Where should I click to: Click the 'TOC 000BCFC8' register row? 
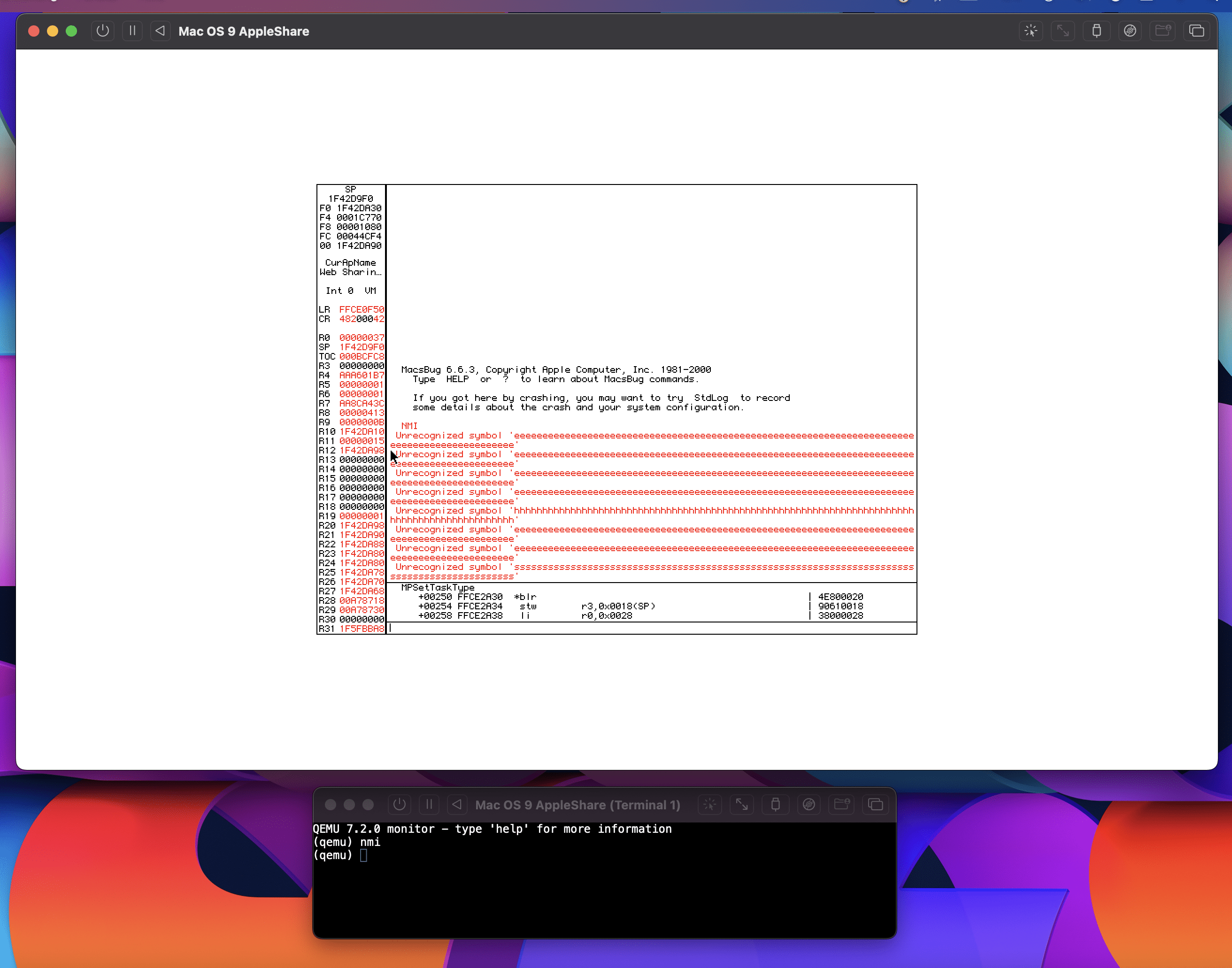click(x=351, y=356)
